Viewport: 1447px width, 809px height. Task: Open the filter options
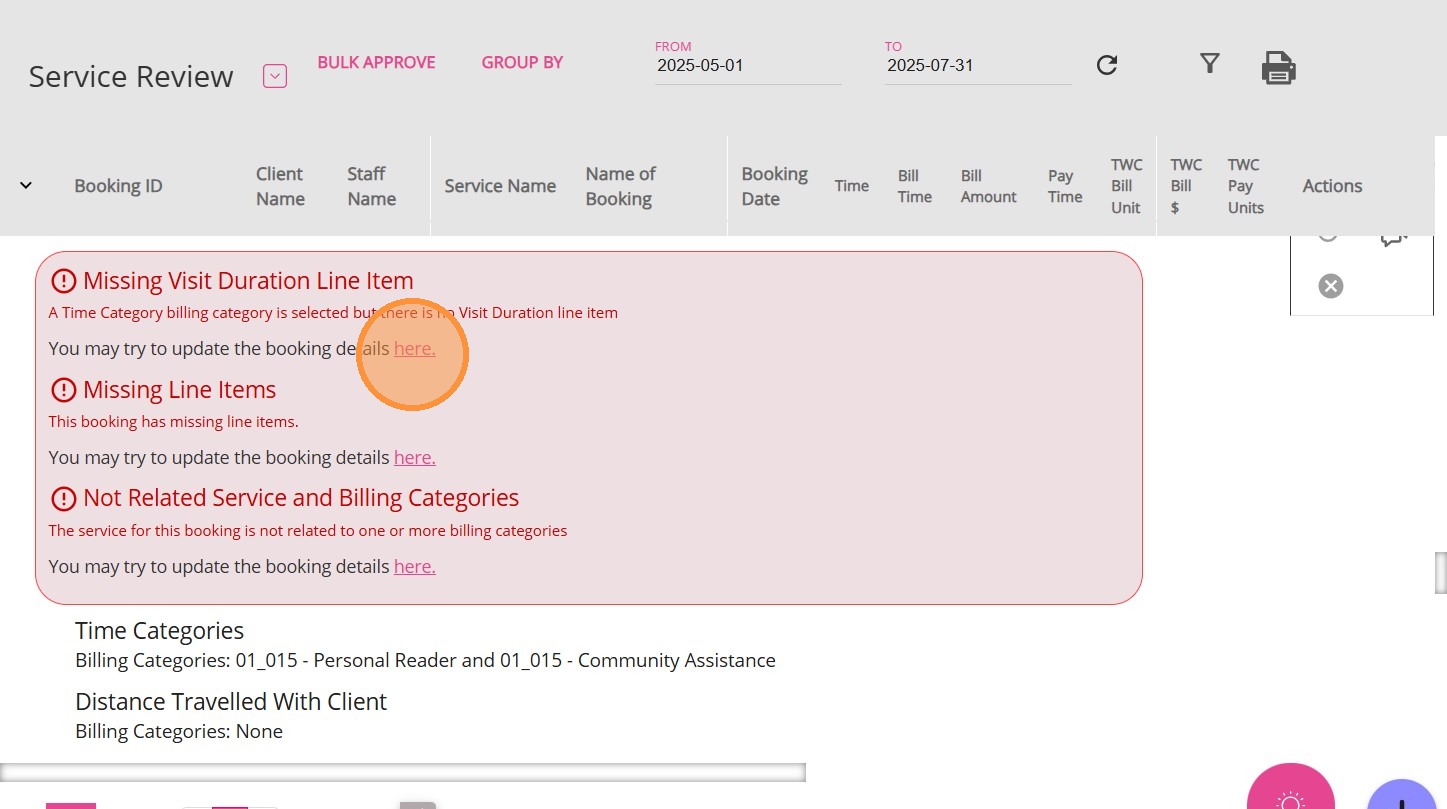[x=1209, y=64]
